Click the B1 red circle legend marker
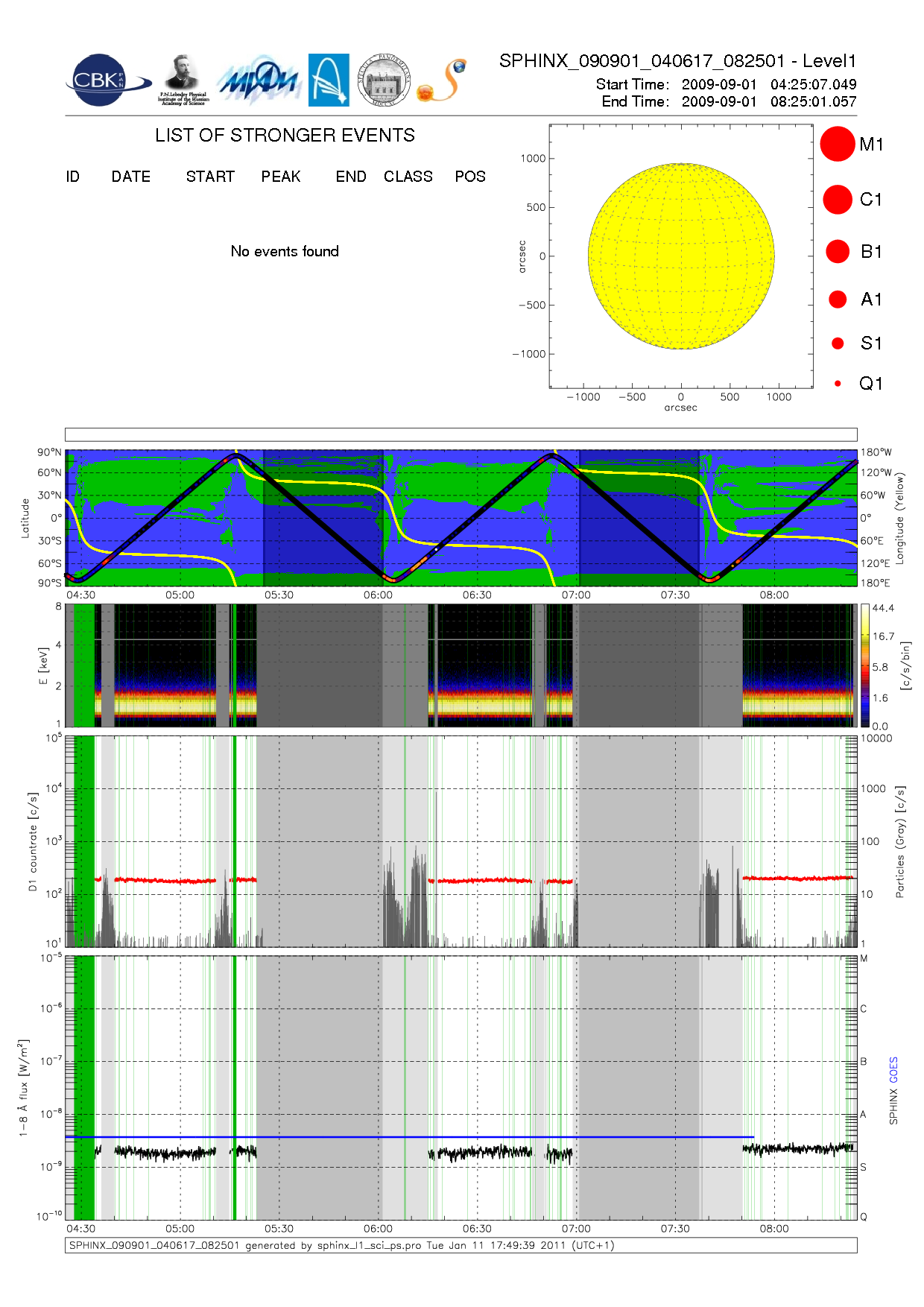 [838, 251]
